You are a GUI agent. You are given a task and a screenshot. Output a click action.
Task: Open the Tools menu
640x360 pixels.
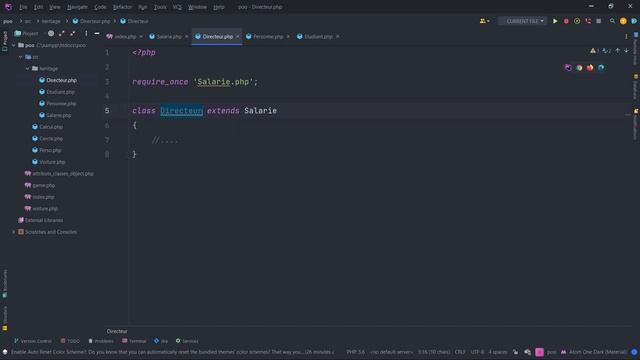coord(160,7)
